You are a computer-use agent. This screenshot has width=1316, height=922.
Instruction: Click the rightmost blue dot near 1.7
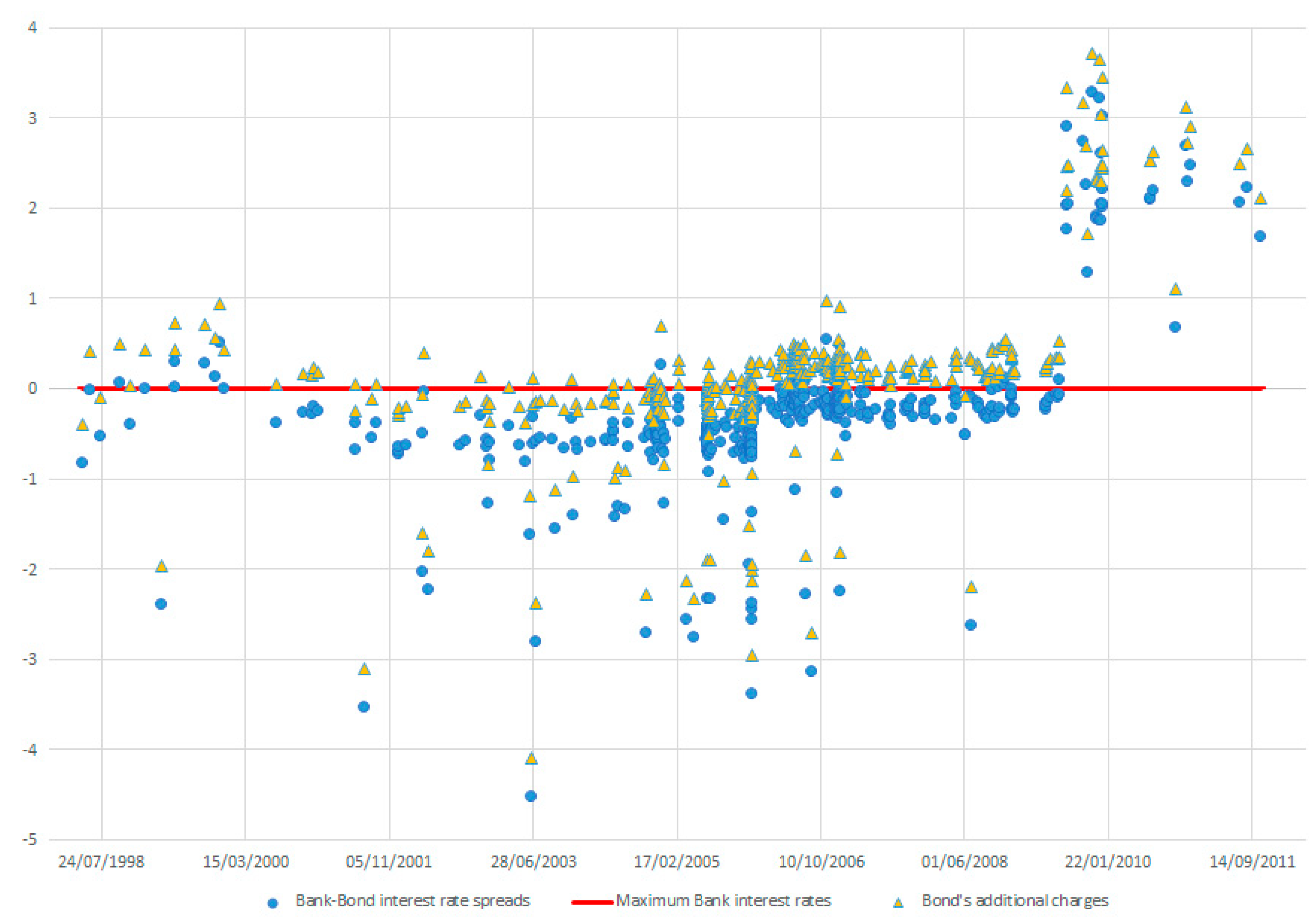tap(1259, 236)
